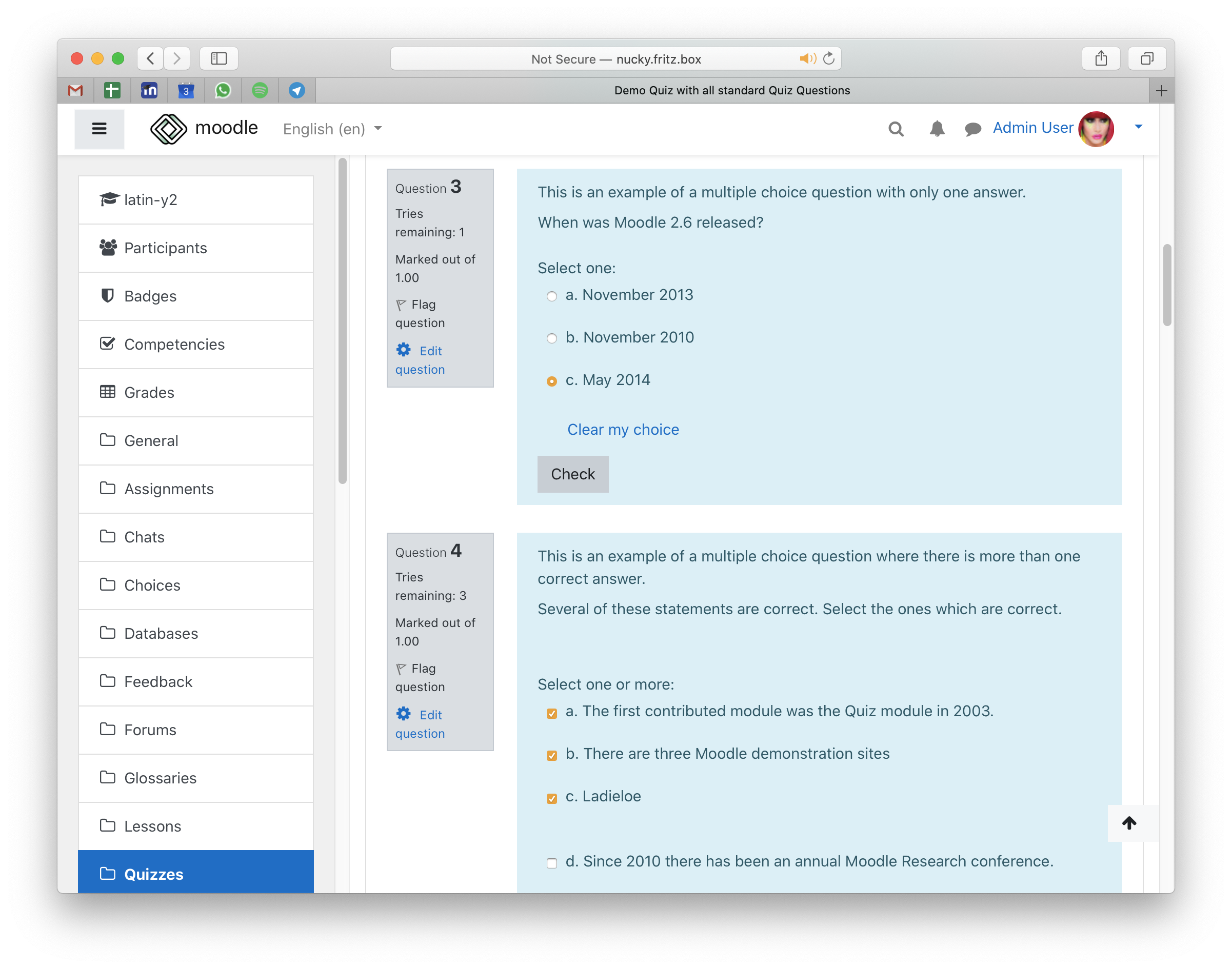Go to the Quizzes section
This screenshot has width=1232, height=969.
(x=196, y=872)
